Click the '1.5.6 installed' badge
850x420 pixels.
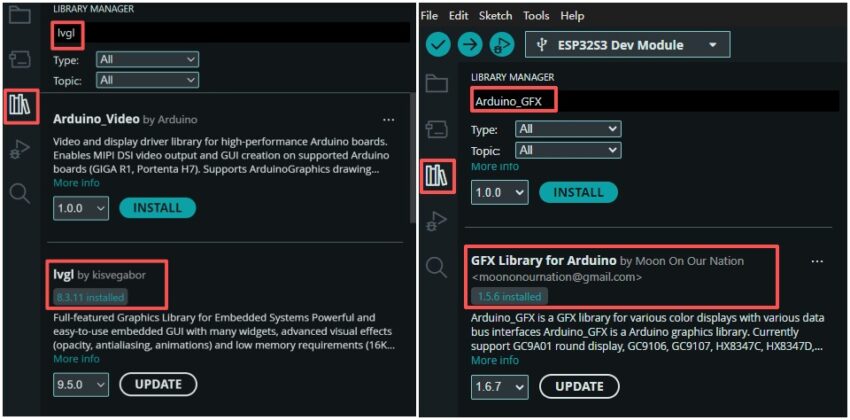[x=510, y=296]
